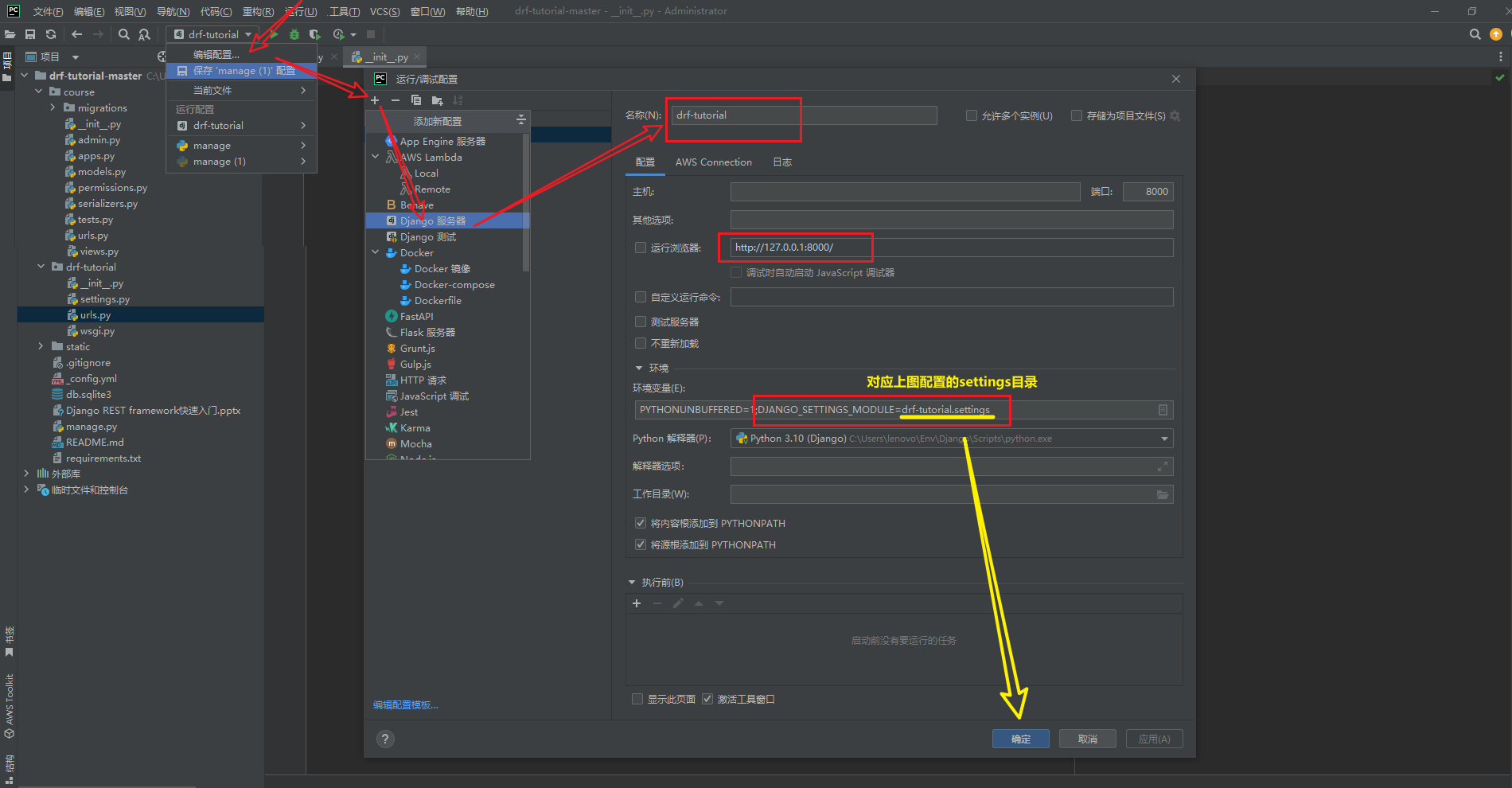Image resolution: width=1512 pixels, height=788 pixels.
Task: Click the Back navigation arrow
Action: 76,34
